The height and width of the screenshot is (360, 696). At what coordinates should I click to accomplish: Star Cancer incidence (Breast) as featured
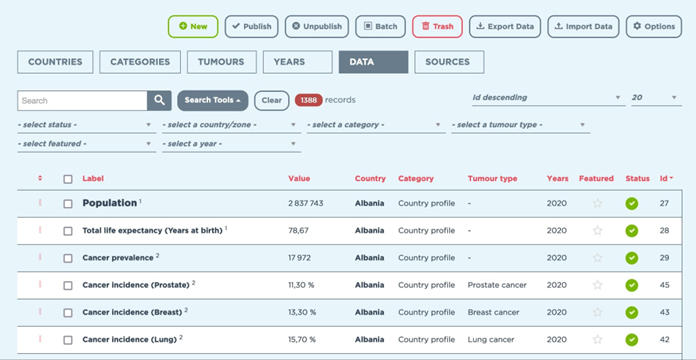point(597,312)
